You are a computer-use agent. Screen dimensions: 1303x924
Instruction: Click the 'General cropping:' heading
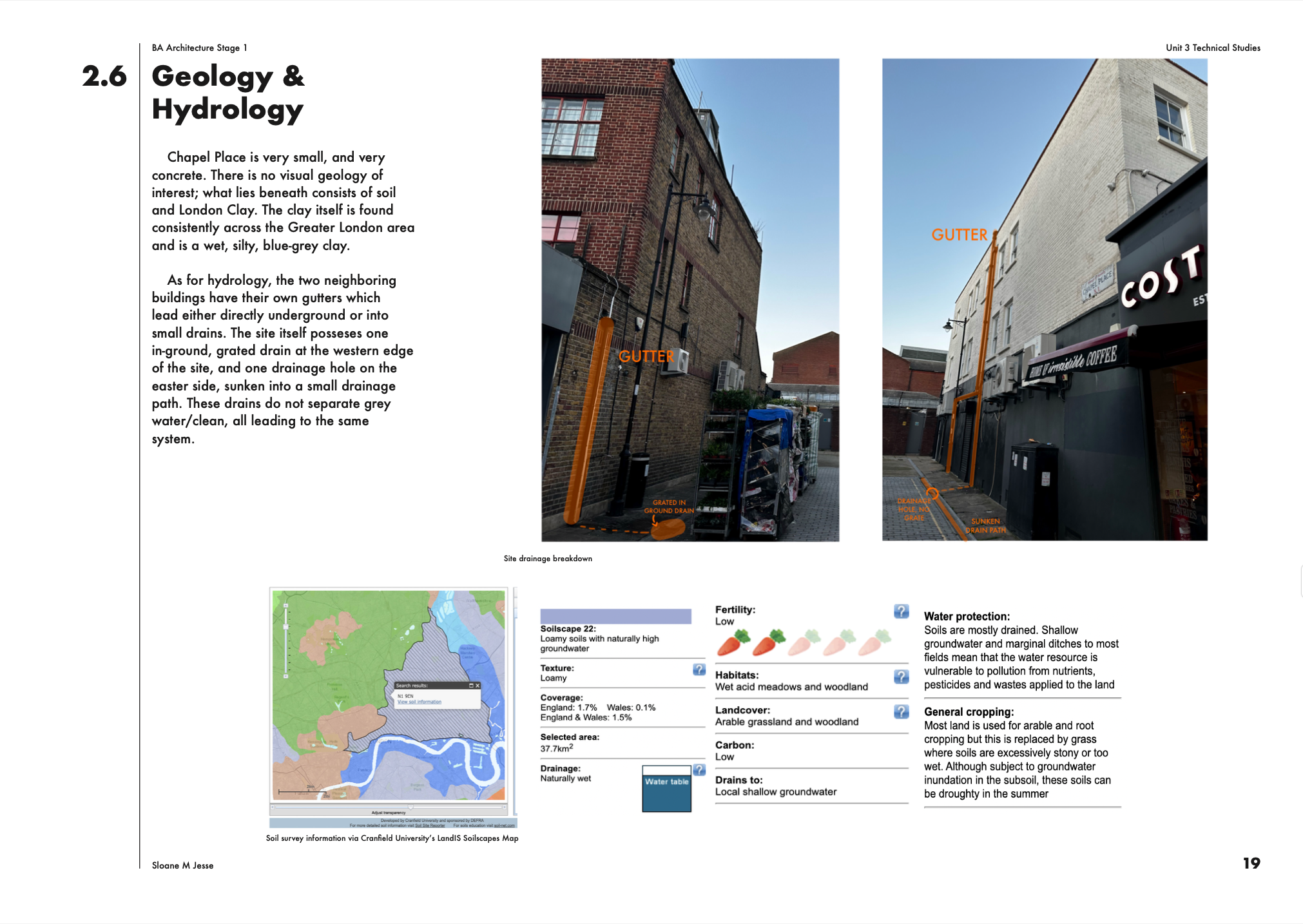[969, 712]
